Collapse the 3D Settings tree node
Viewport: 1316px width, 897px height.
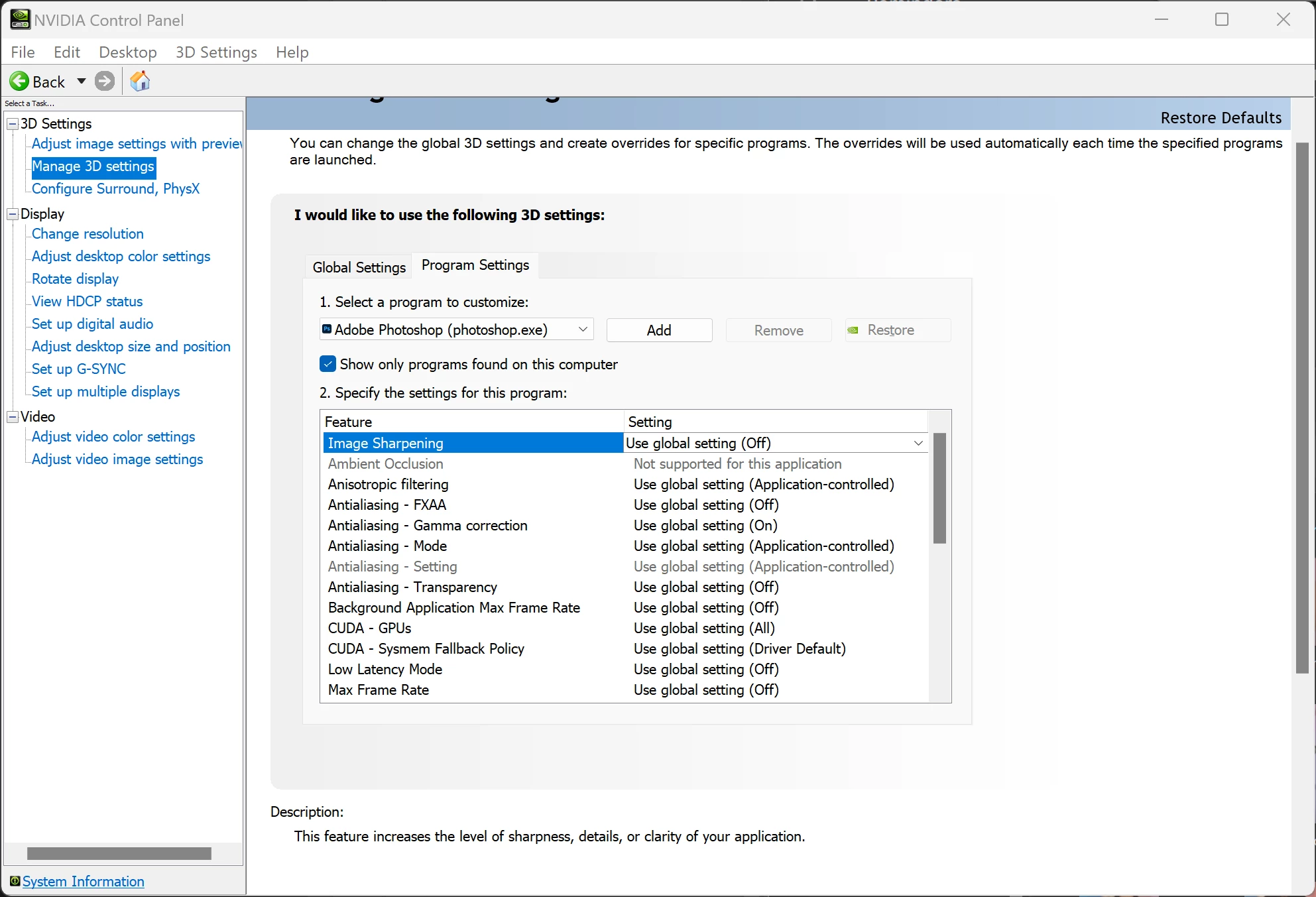click(x=13, y=124)
